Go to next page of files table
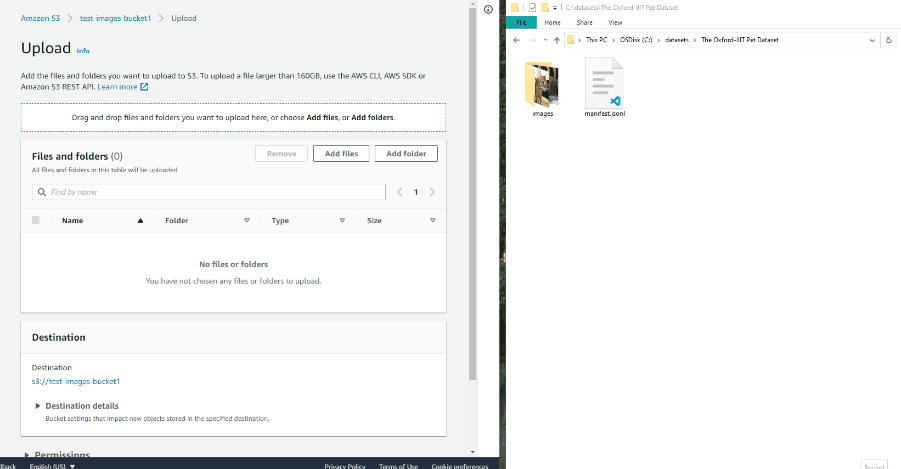Image resolution: width=901 pixels, height=469 pixels. (x=432, y=192)
